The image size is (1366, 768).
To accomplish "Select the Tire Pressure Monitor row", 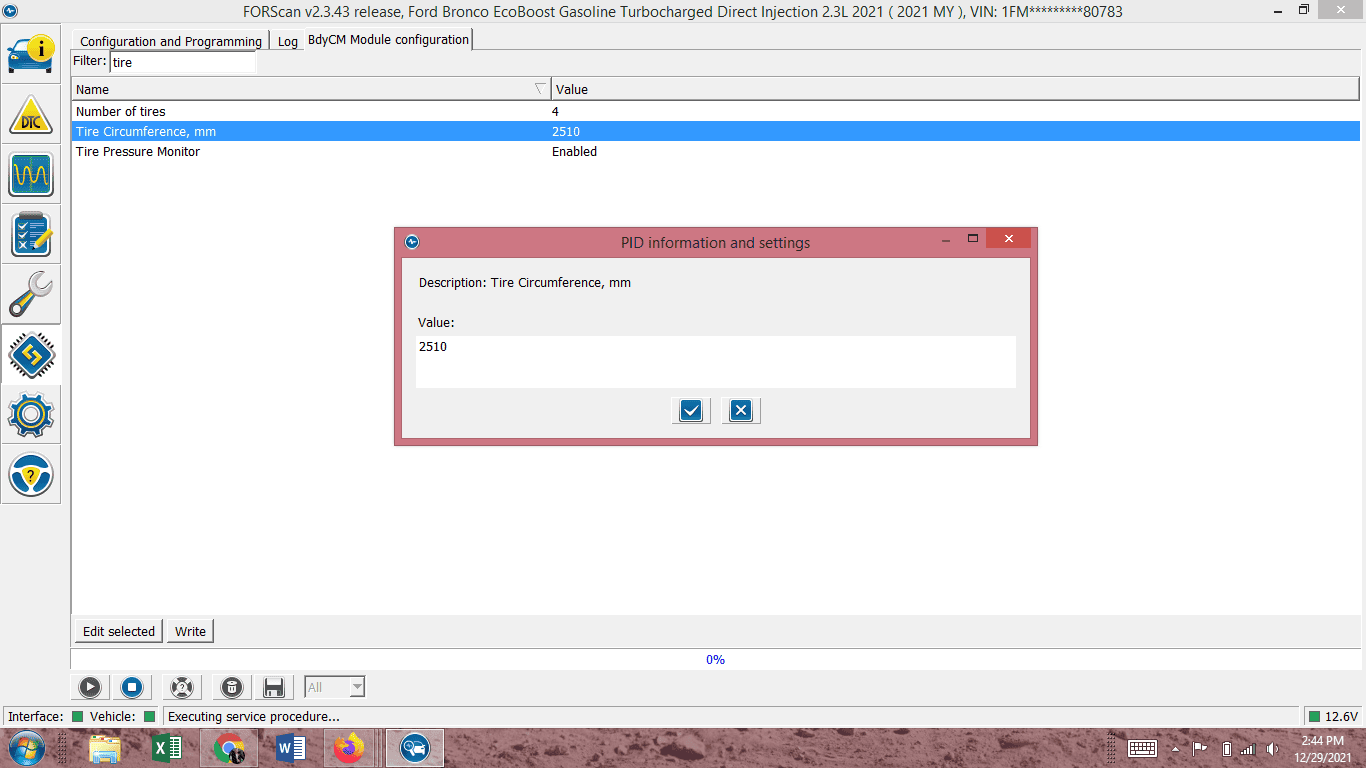I will [x=715, y=151].
